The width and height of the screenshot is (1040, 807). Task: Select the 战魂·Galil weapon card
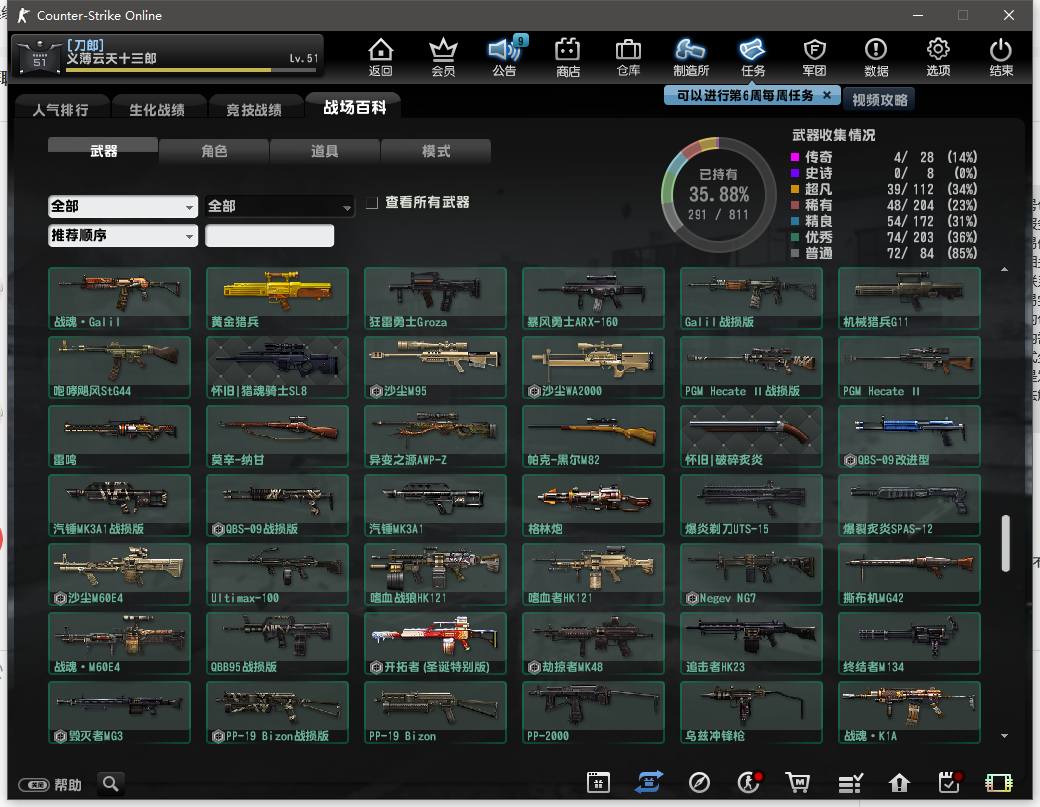coord(119,298)
